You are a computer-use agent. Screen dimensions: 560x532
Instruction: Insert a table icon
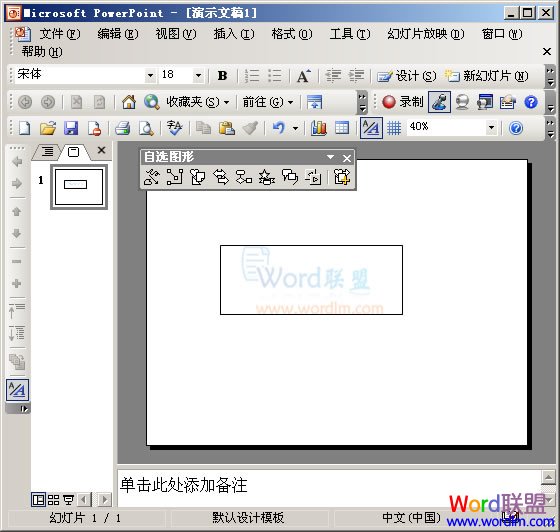pos(342,128)
